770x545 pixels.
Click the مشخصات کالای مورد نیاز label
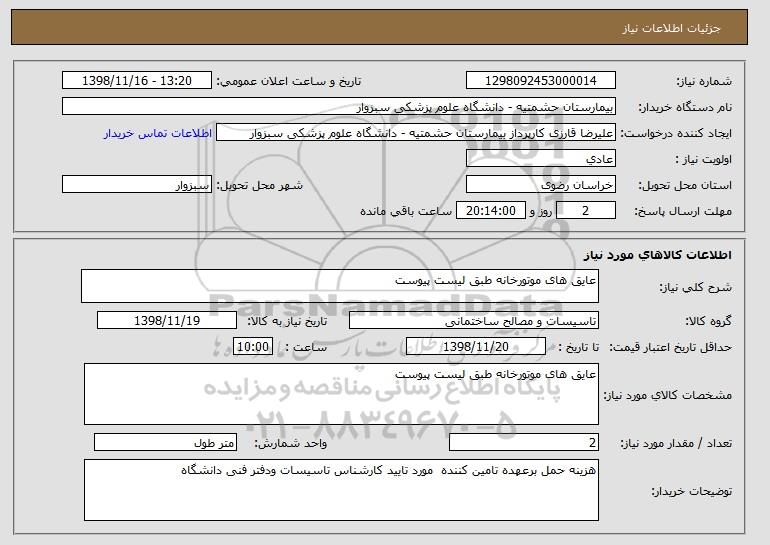pos(667,395)
